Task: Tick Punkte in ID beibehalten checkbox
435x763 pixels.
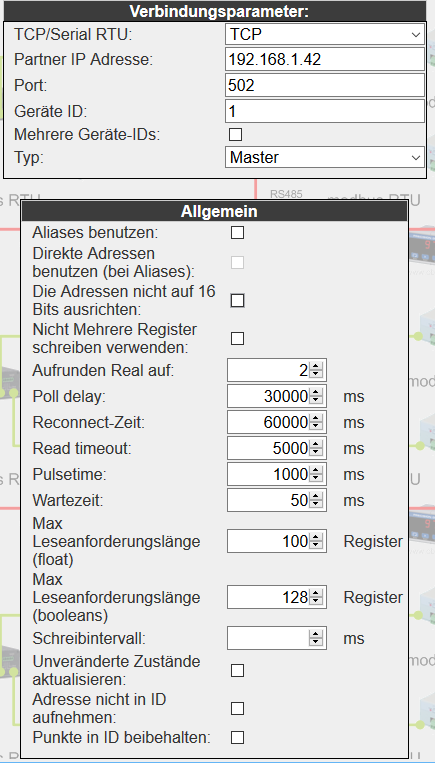Action: coord(237,738)
